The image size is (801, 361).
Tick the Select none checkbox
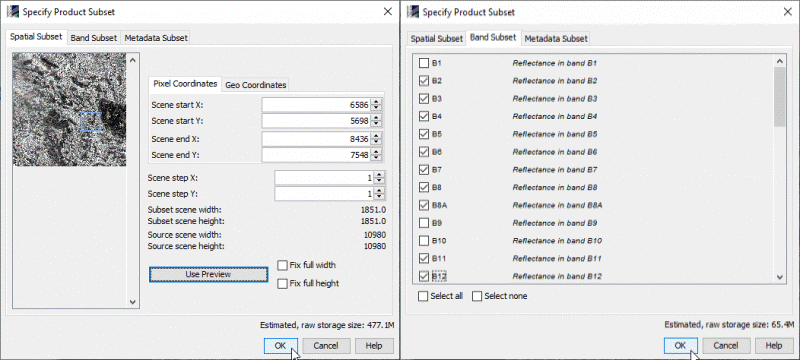coord(477,296)
